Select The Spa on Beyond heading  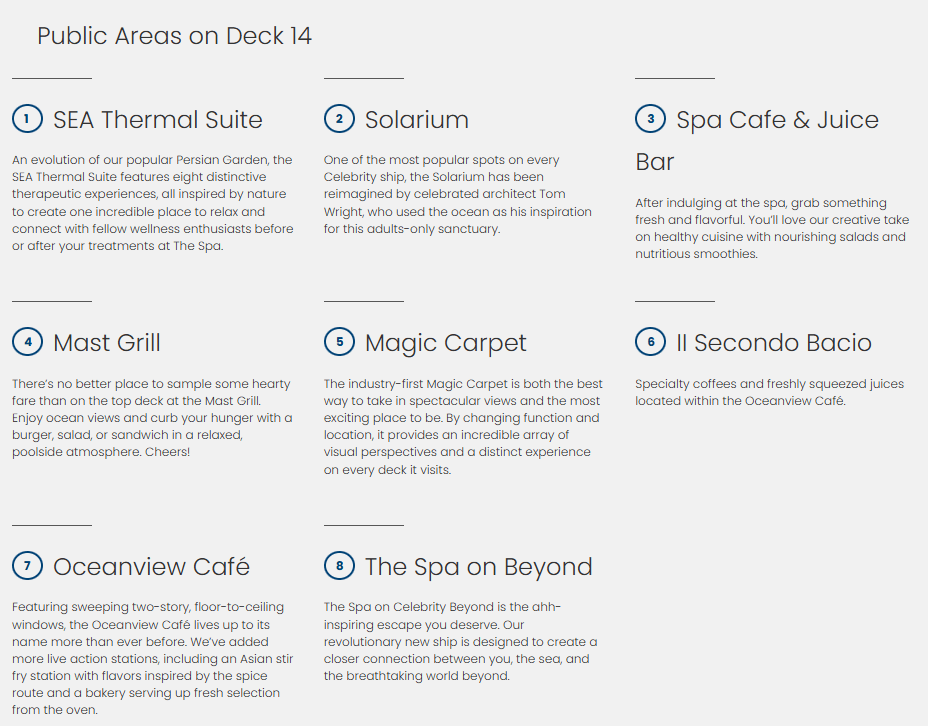(478, 567)
